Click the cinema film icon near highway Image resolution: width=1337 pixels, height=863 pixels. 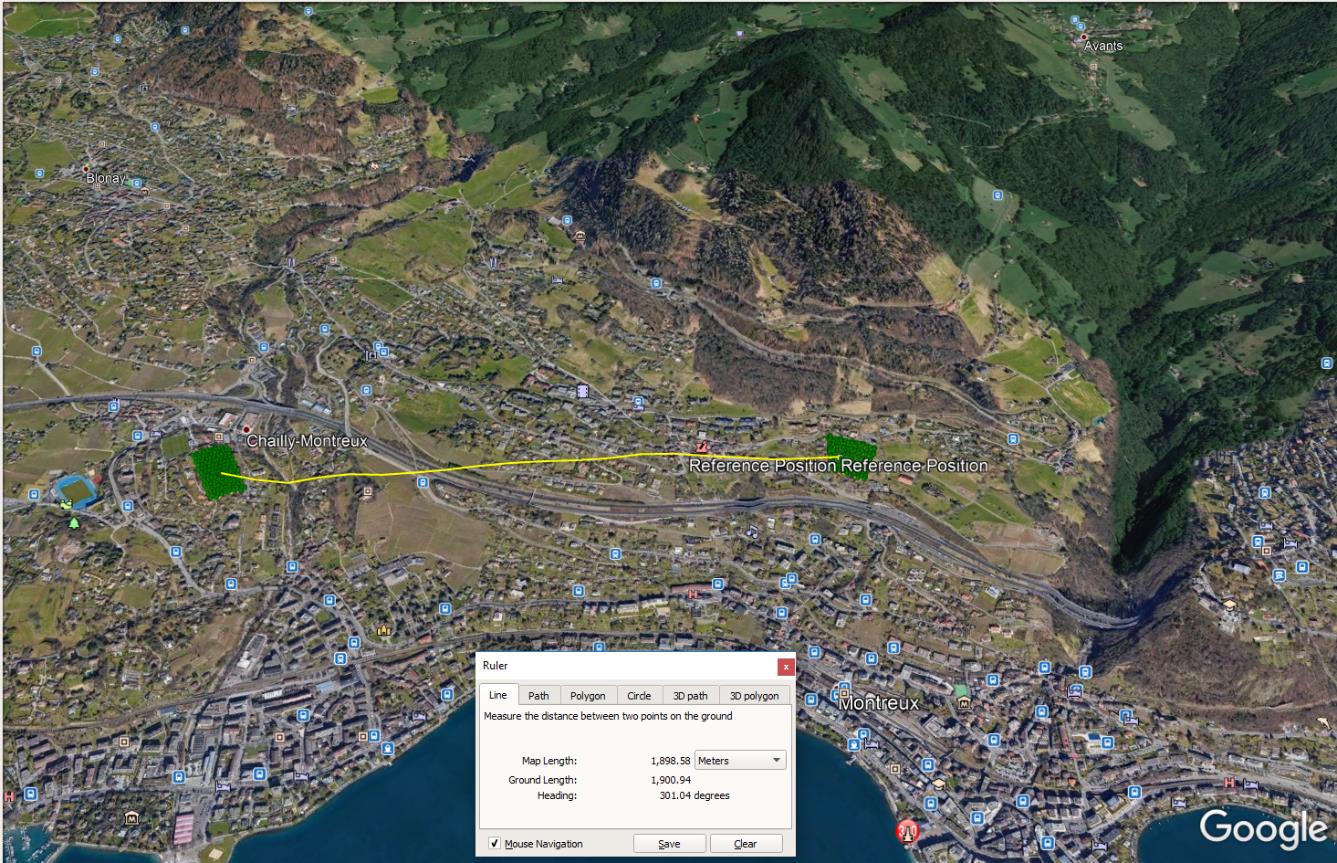click(x=583, y=389)
